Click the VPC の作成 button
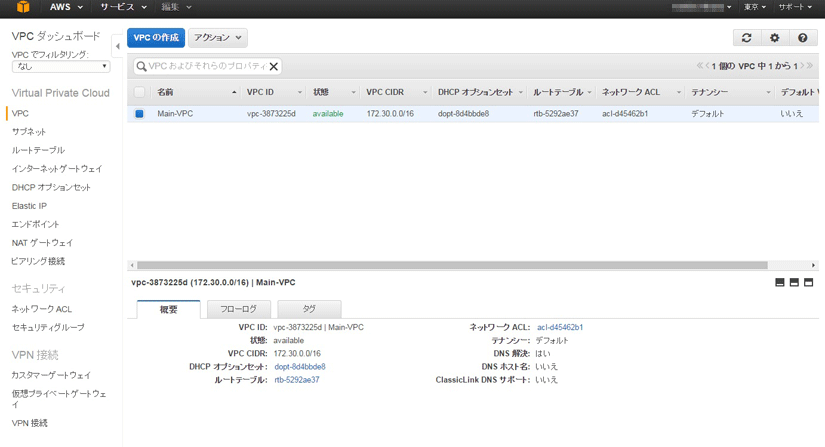825x447 pixels. pyautogui.click(x=156, y=38)
